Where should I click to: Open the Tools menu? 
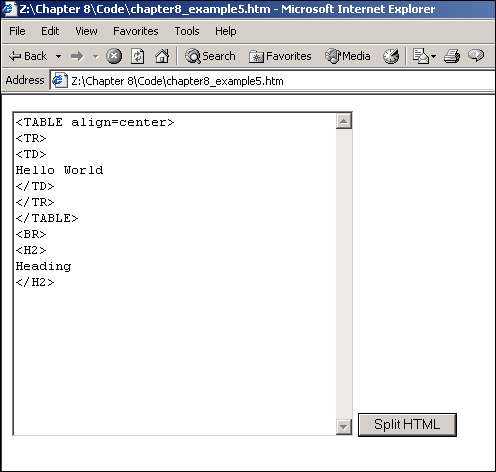tap(187, 31)
